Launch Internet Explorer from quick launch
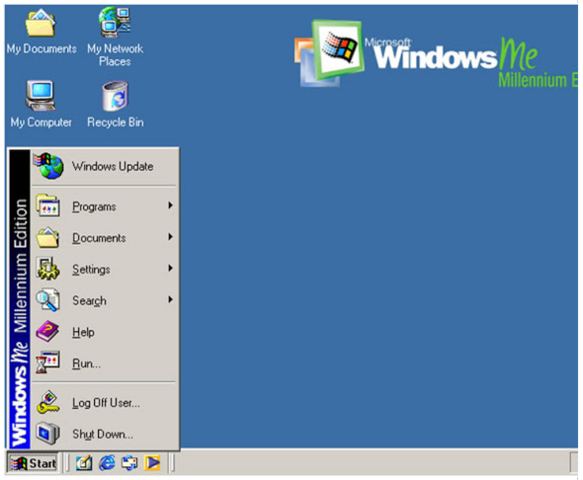Screen dimensions: 583x480 (x=107, y=463)
